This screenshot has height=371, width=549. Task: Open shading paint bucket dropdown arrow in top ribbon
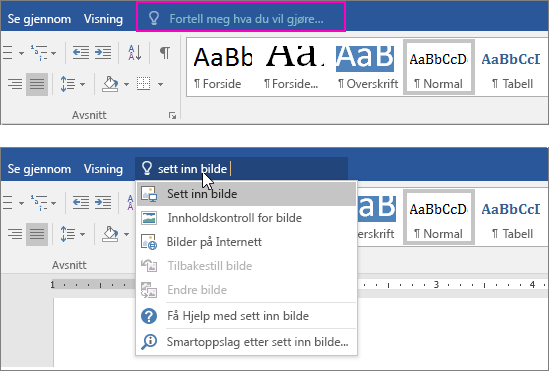click(x=126, y=84)
